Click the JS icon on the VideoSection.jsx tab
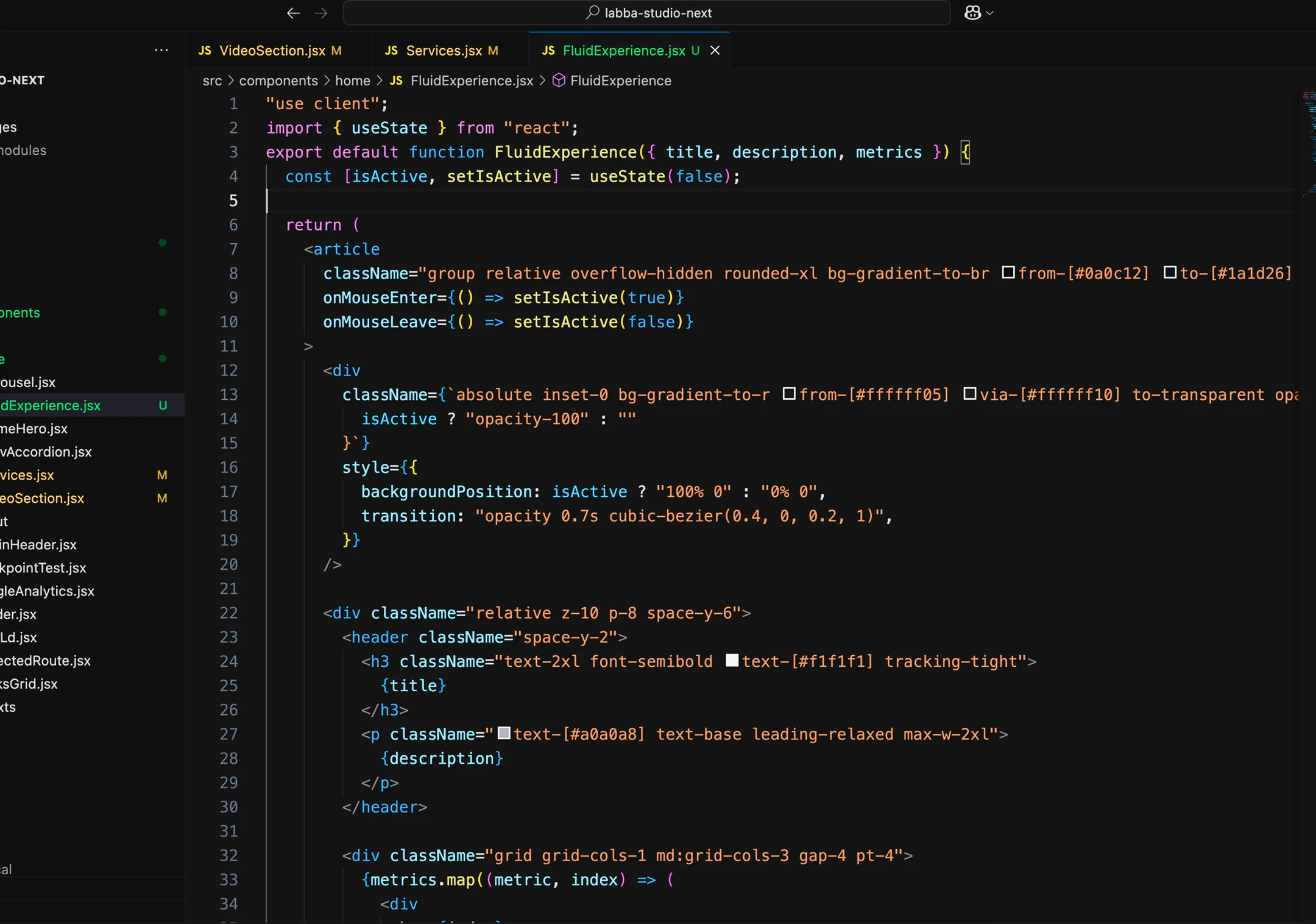The height and width of the screenshot is (924, 1316). click(x=205, y=51)
